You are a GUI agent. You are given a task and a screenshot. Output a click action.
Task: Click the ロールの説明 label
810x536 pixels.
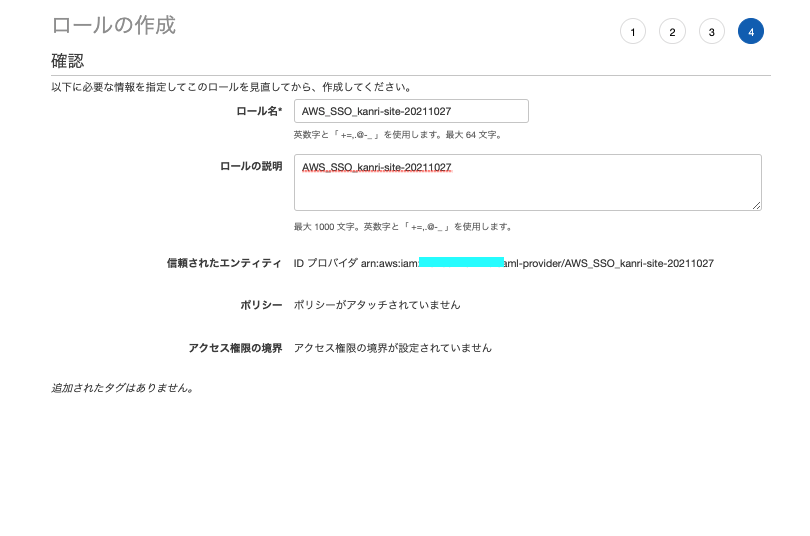point(251,166)
